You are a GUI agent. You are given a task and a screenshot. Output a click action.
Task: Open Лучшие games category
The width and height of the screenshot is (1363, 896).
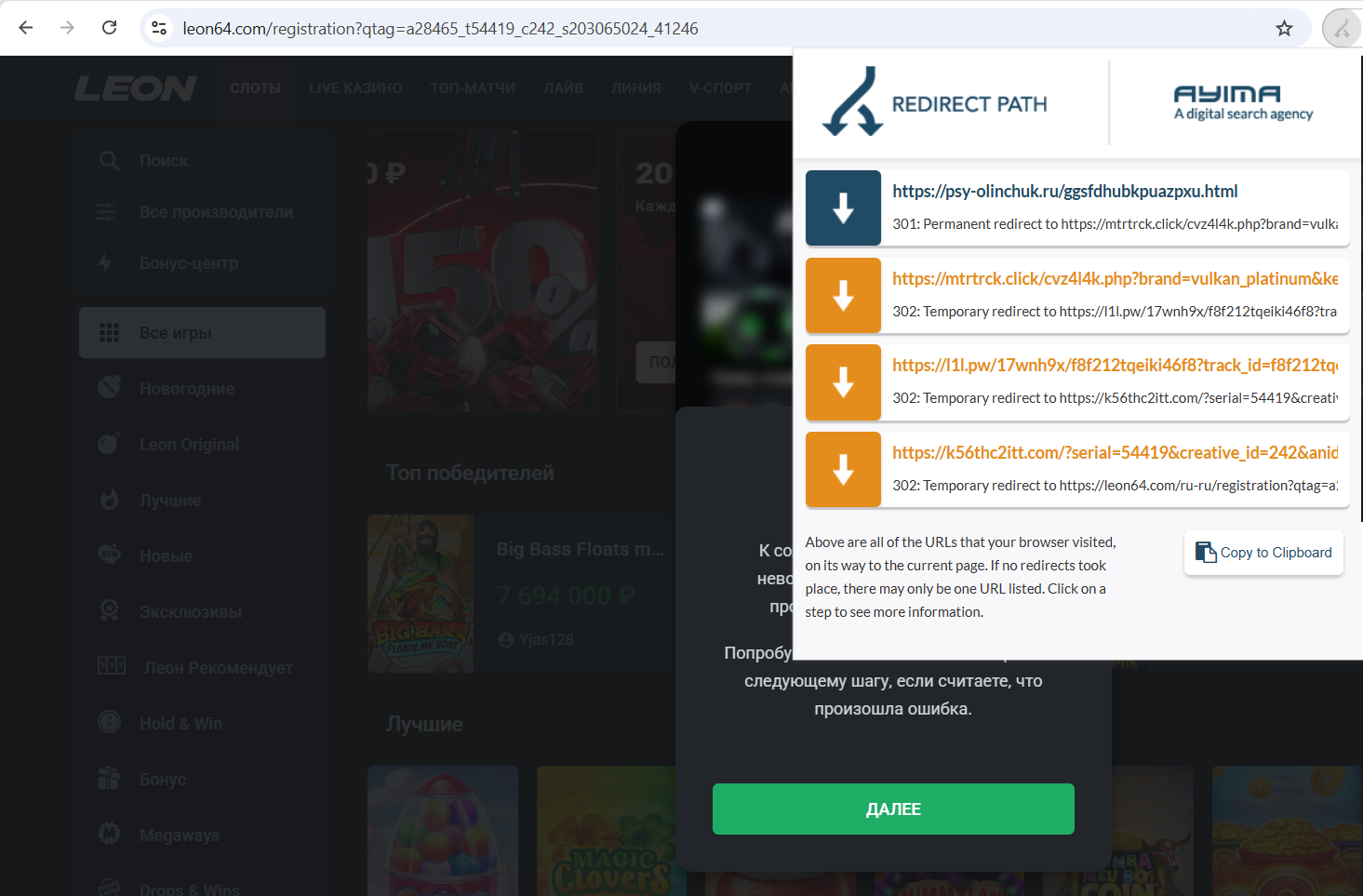click(x=170, y=501)
